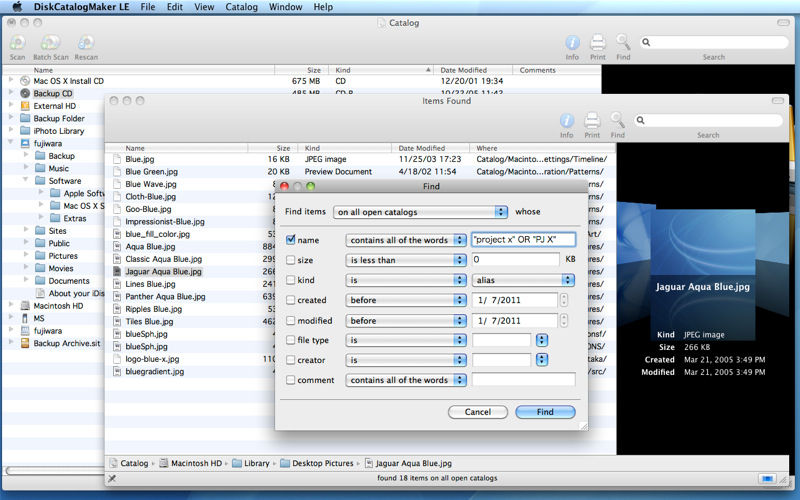Open Info in the Items Found toolbar
Image resolution: width=800 pixels, height=500 pixels.
(567, 120)
